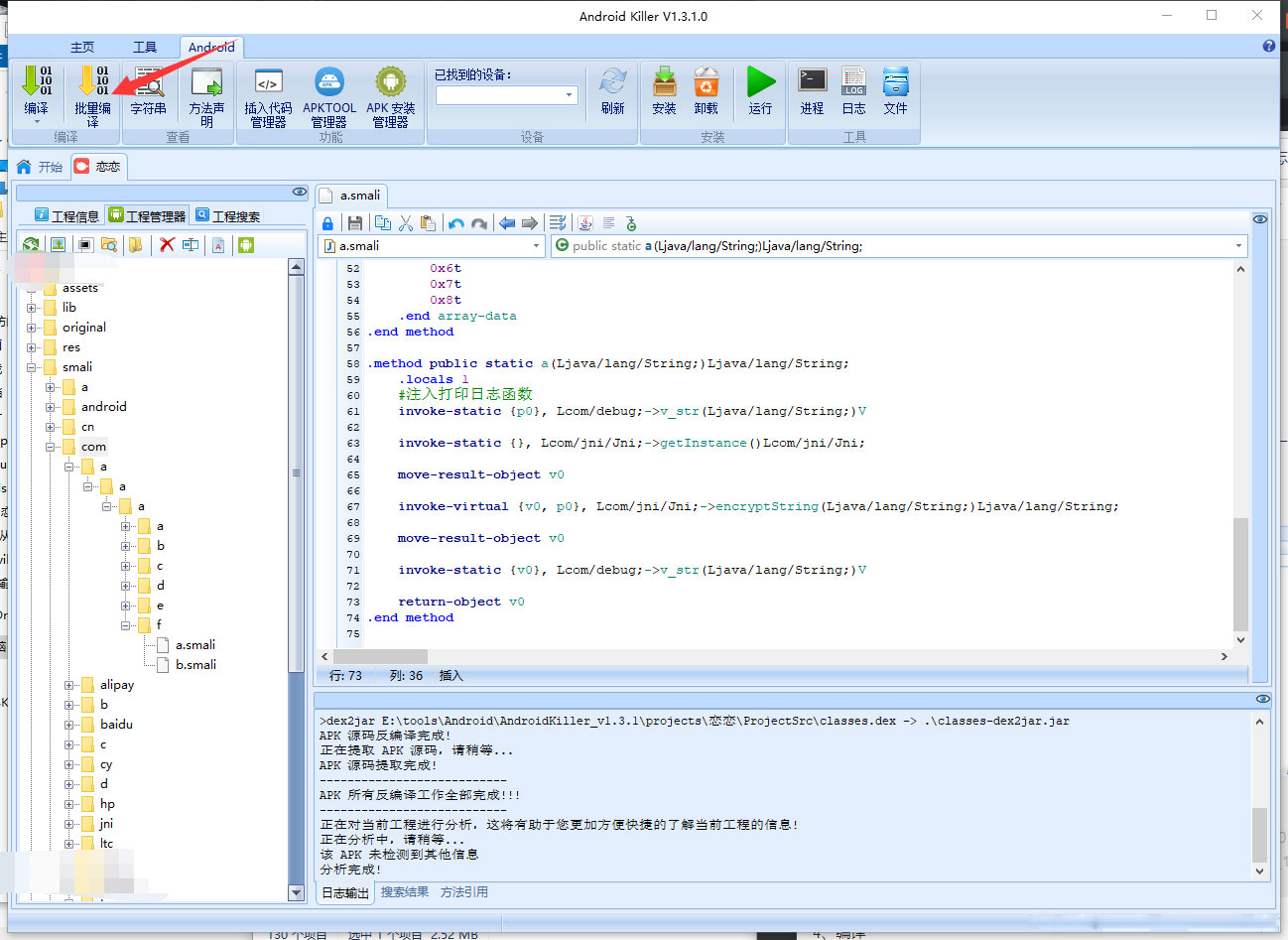Click the log panel scroll down arrow
Screen dimensions: 1288x940
[x=1260, y=872]
